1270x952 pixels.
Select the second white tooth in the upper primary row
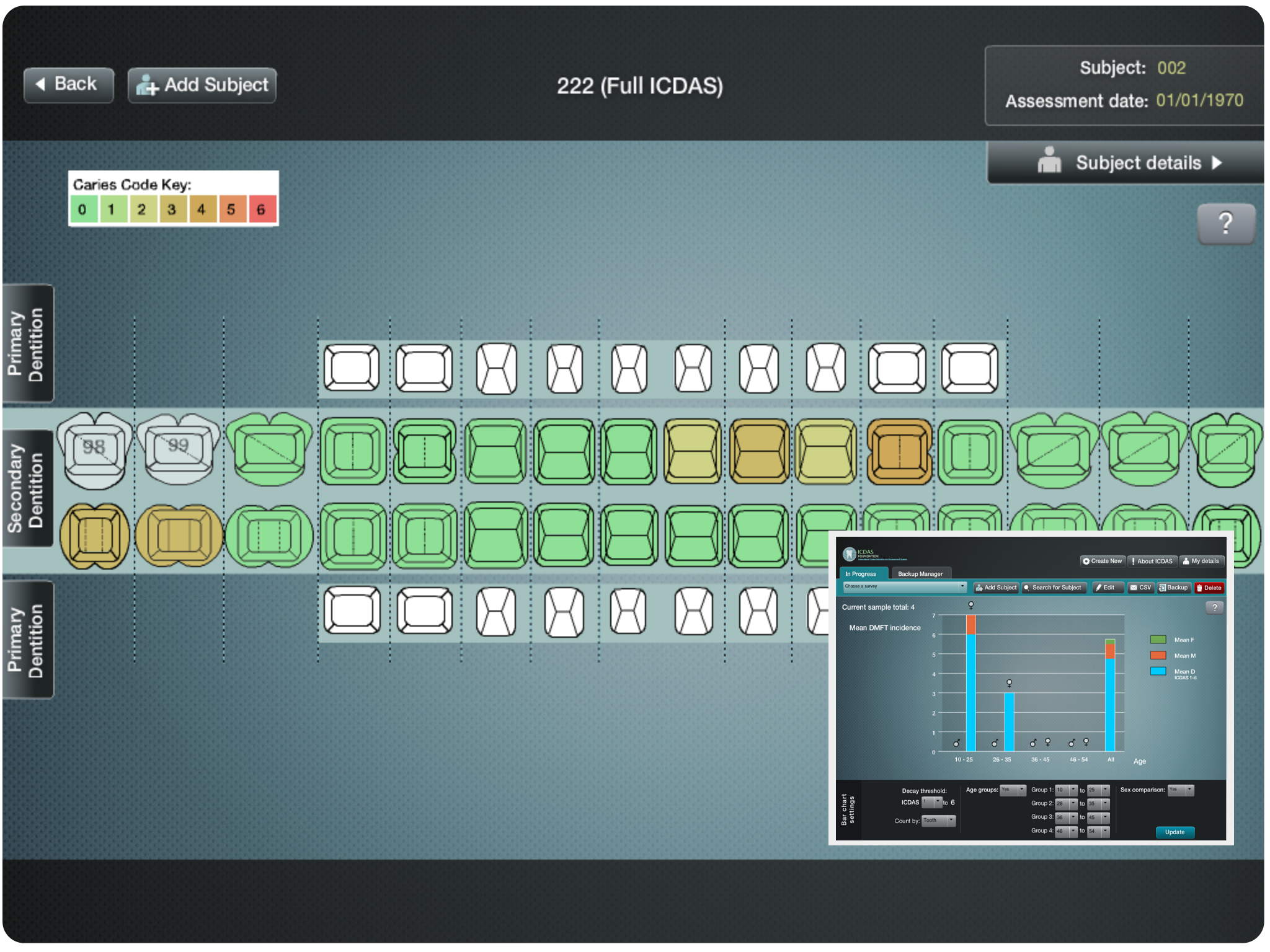tap(424, 368)
